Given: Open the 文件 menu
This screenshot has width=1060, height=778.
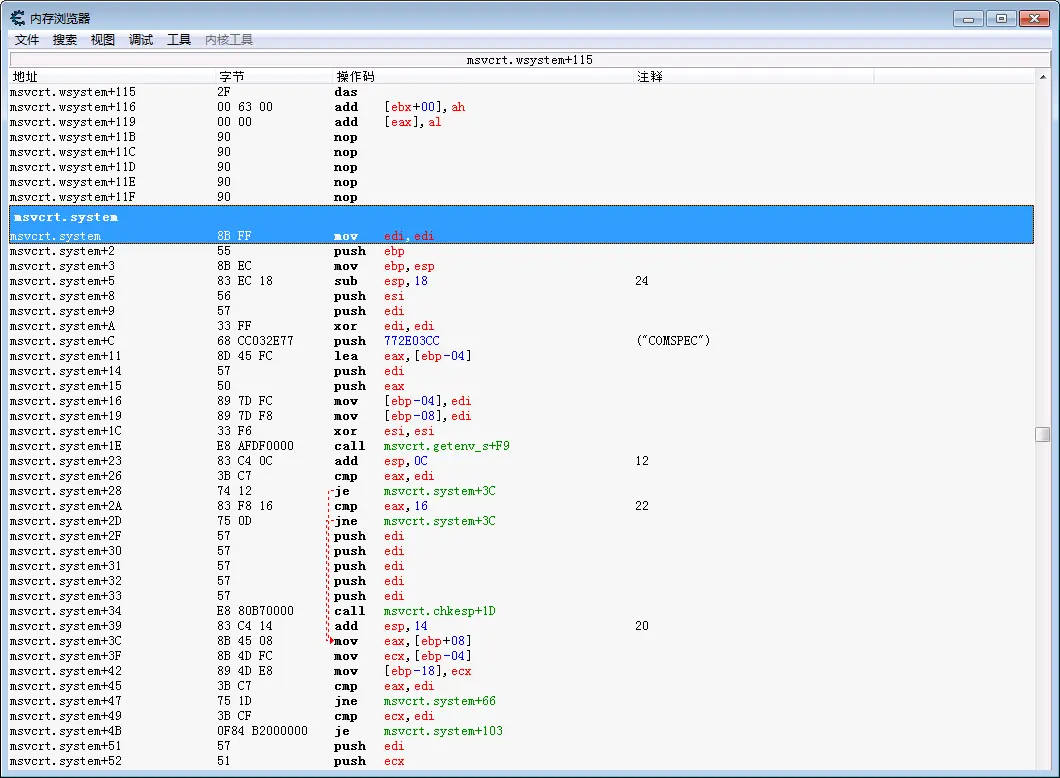Looking at the screenshot, I should (x=27, y=40).
